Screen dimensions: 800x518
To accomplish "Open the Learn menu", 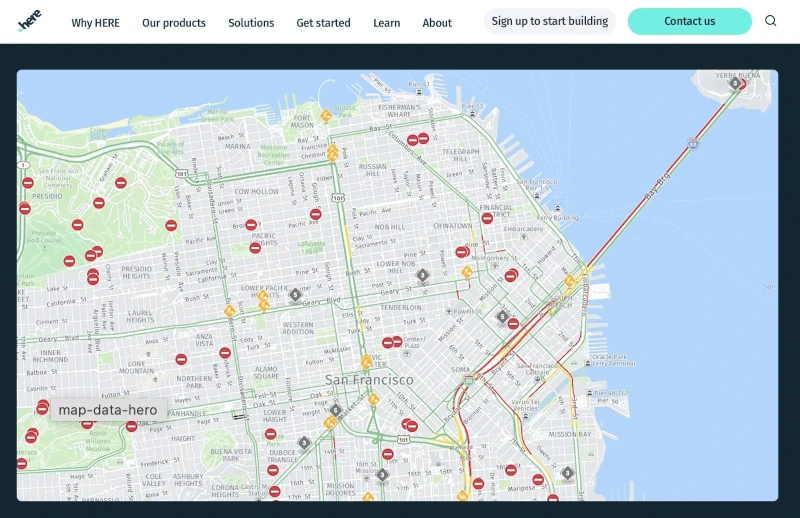I will coord(387,23).
